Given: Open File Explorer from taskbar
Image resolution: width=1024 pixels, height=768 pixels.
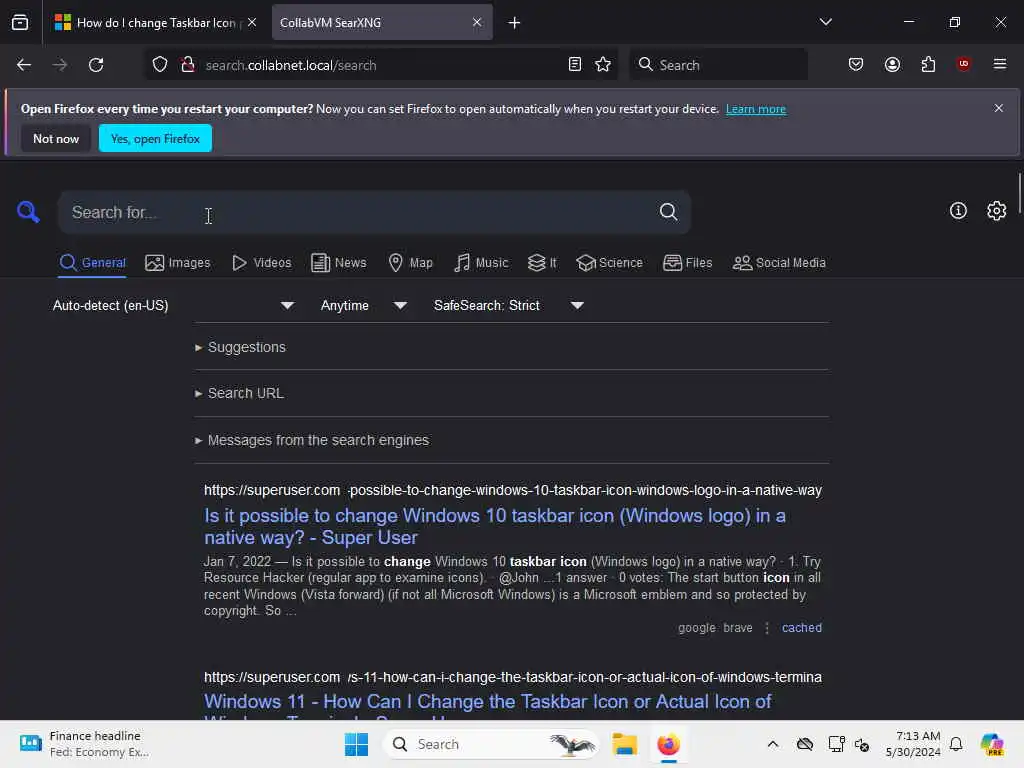Looking at the screenshot, I should (624, 744).
